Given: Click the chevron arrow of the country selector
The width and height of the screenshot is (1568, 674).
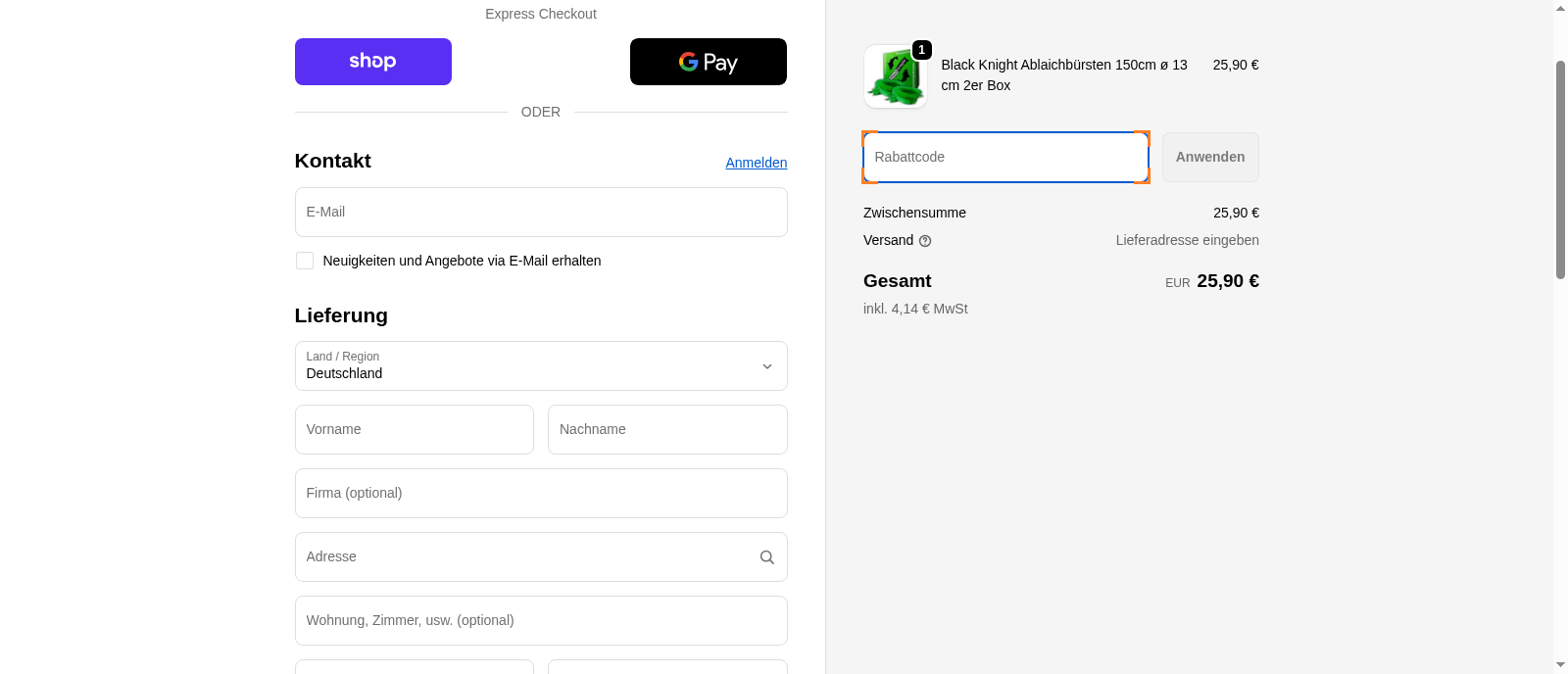Looking at the screenshot, I should coord(767,366).
